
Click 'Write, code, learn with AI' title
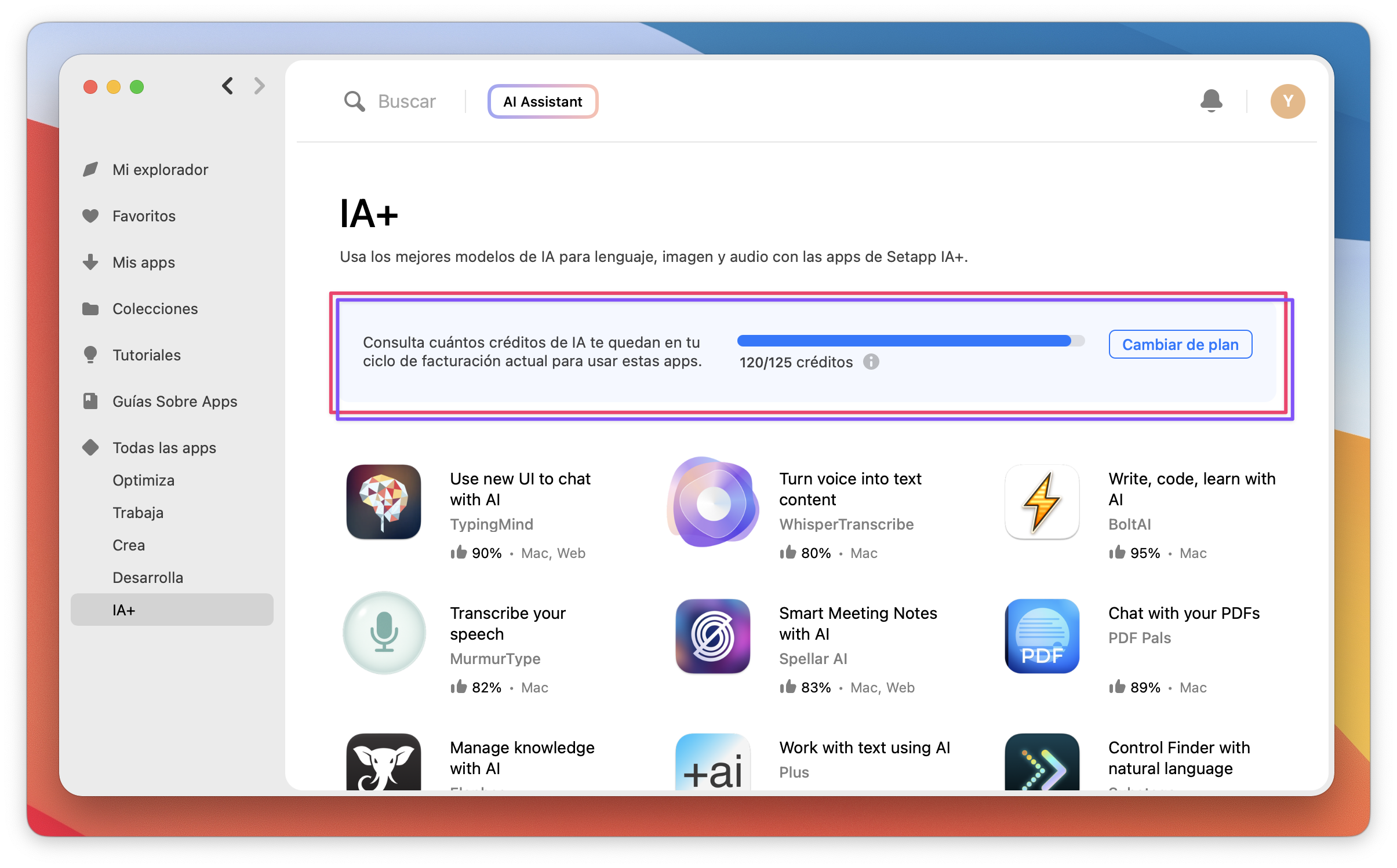click(x=1192, y=489)
